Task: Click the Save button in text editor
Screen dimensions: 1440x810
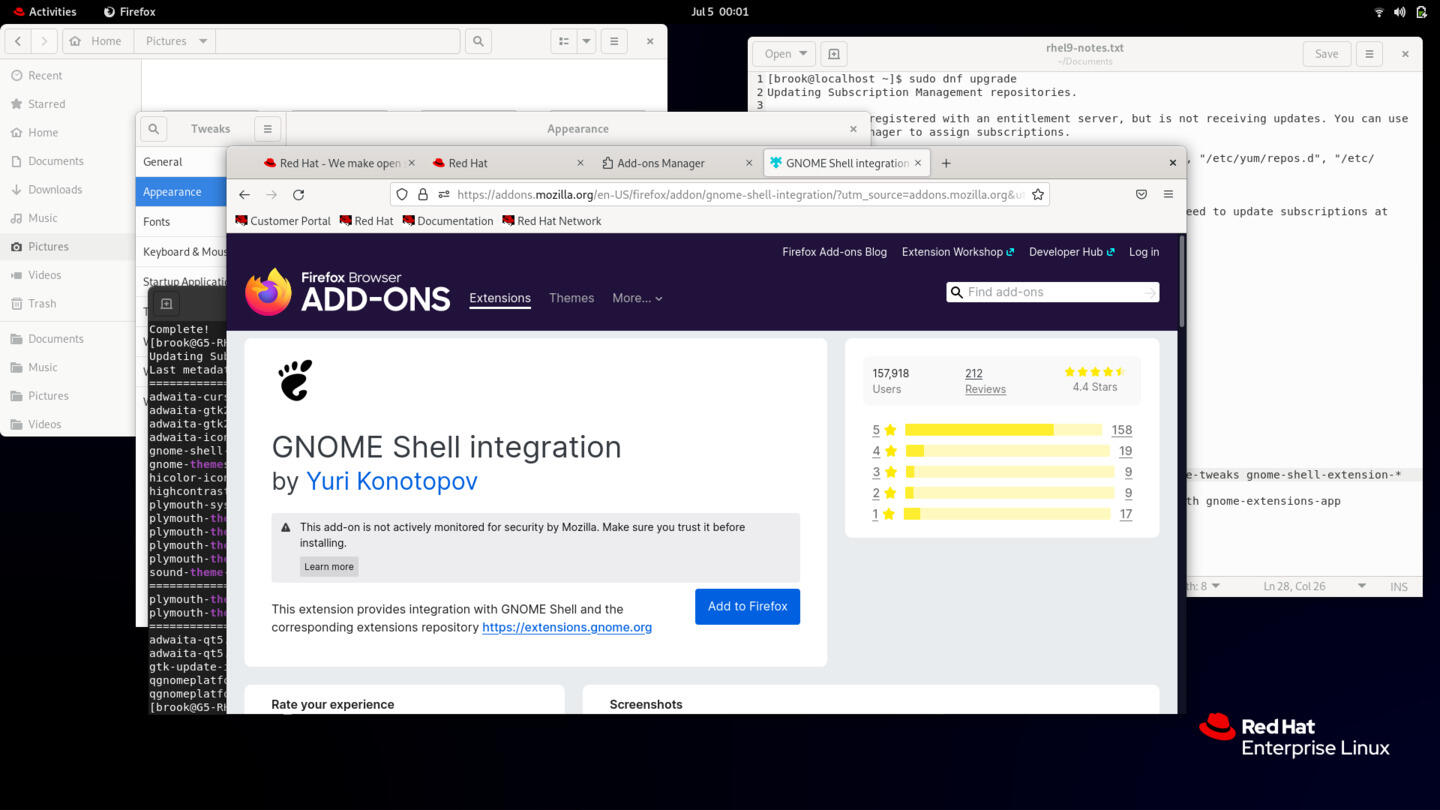Action: coord(1326,54)
